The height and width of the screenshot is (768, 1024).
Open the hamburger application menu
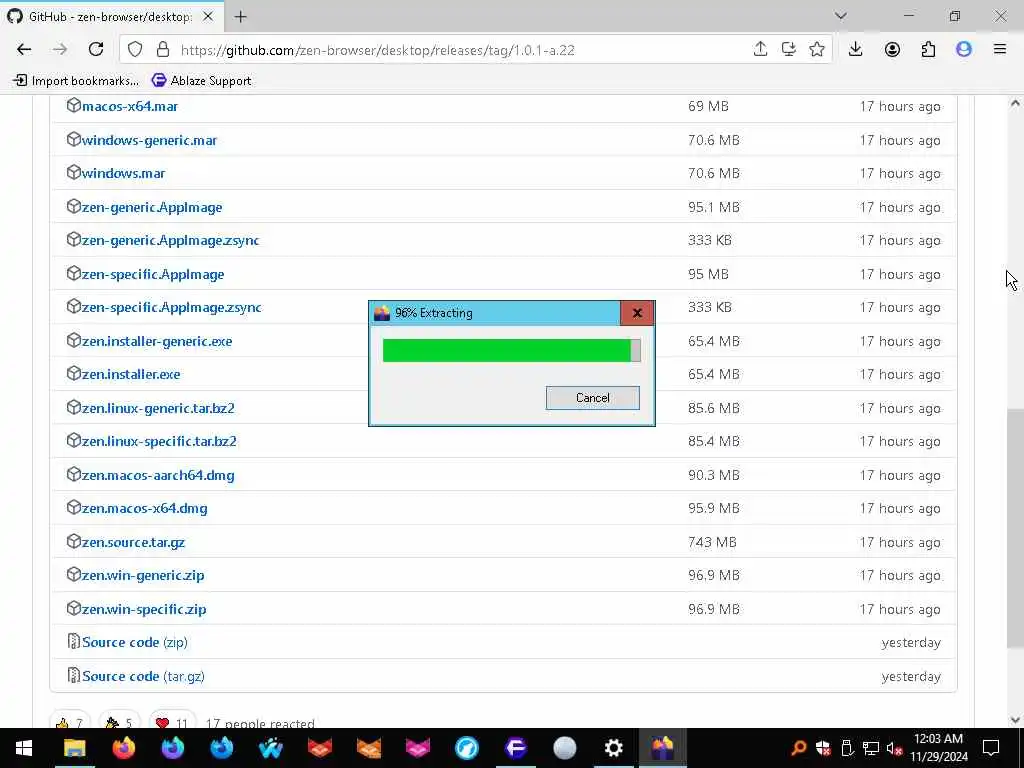click(x=1000, y=50)
